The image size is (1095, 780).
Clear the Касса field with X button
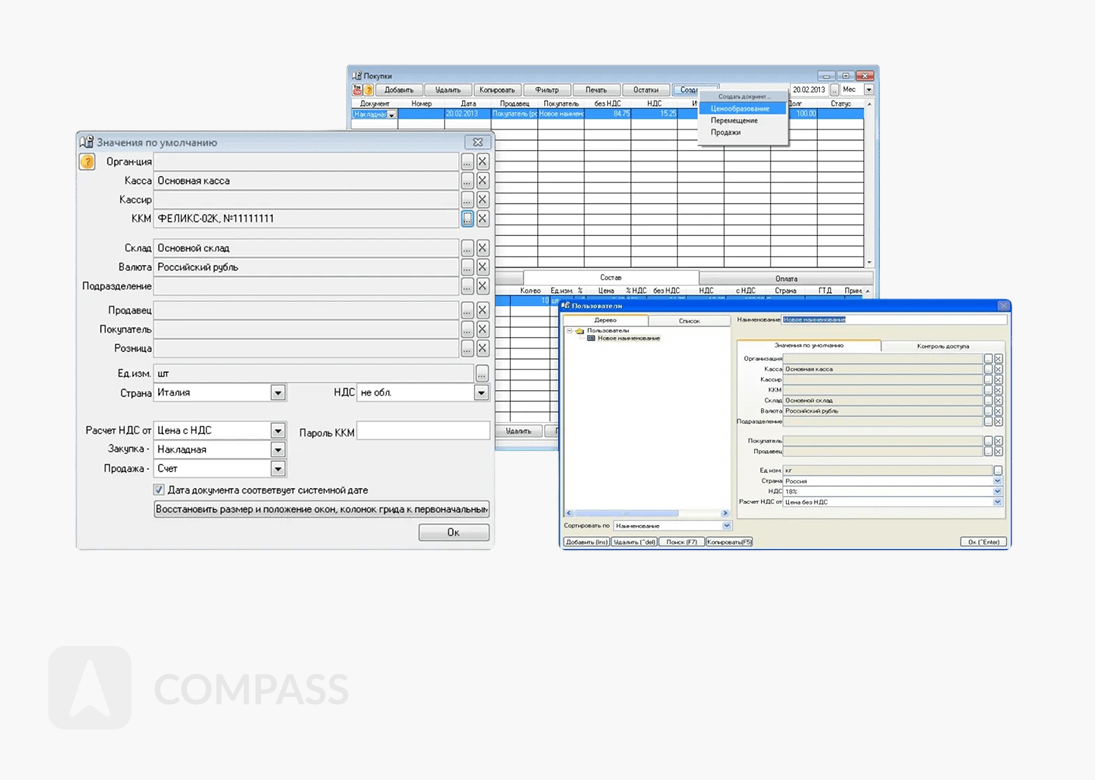(482, 181)
